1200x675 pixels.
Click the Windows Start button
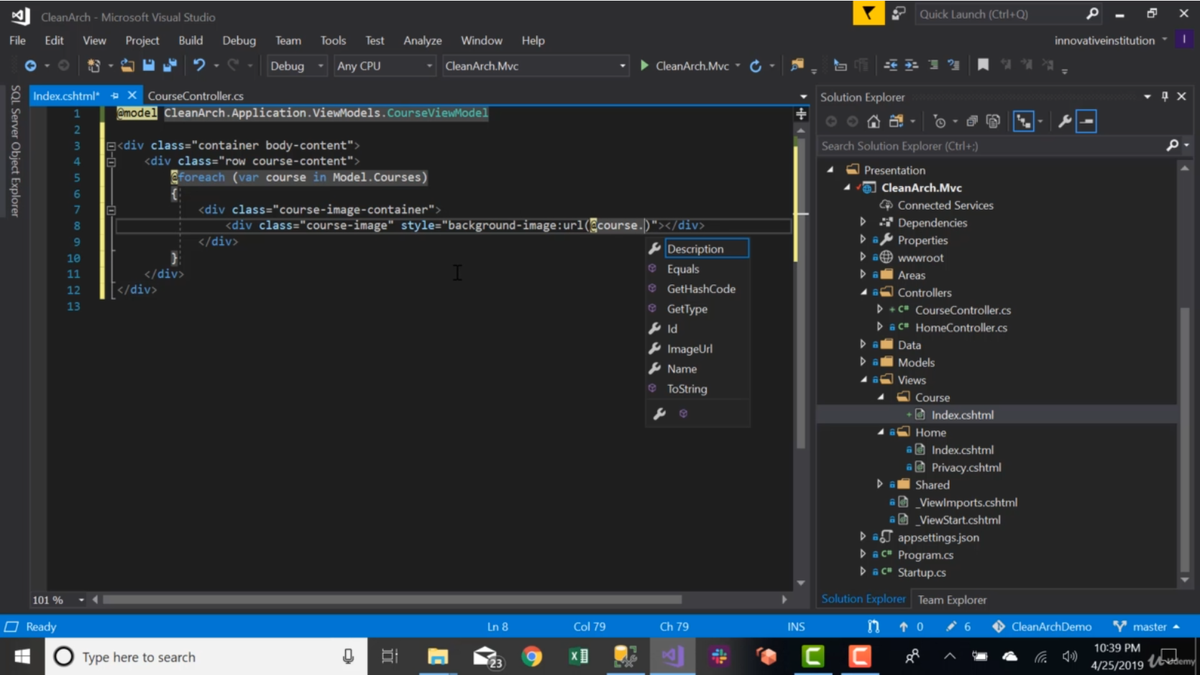(x=22, y=657)
